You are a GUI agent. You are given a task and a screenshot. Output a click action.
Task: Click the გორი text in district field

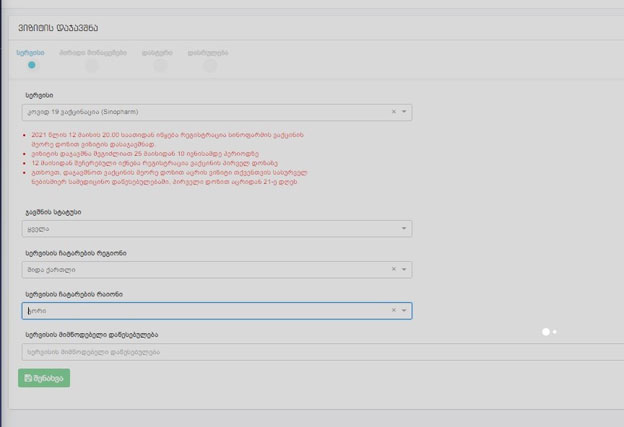(36, 311)
